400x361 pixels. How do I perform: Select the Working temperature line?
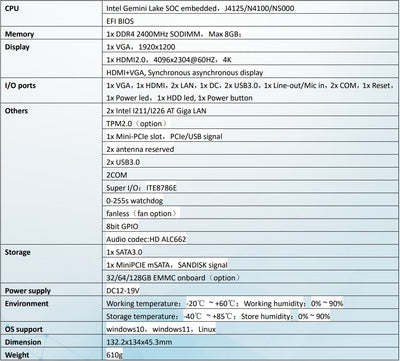coord(224,304)
